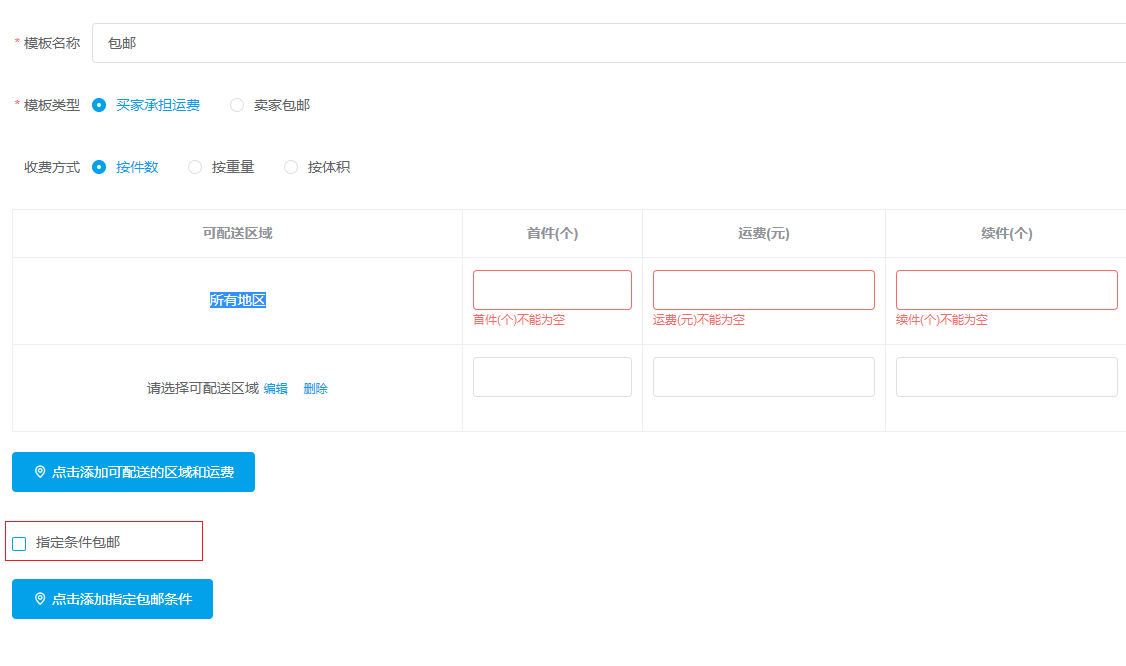The height and width of the screenshot is (666, 1126).
Task: Click the 编辑 link for deliverable region
Action: (275, 389)
